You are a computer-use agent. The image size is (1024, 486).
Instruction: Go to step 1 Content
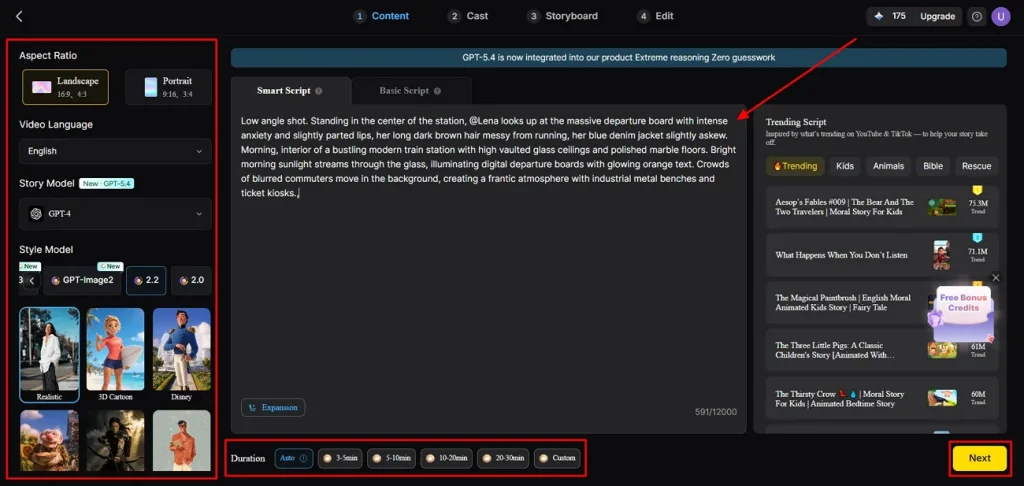(x=381, y=16)
